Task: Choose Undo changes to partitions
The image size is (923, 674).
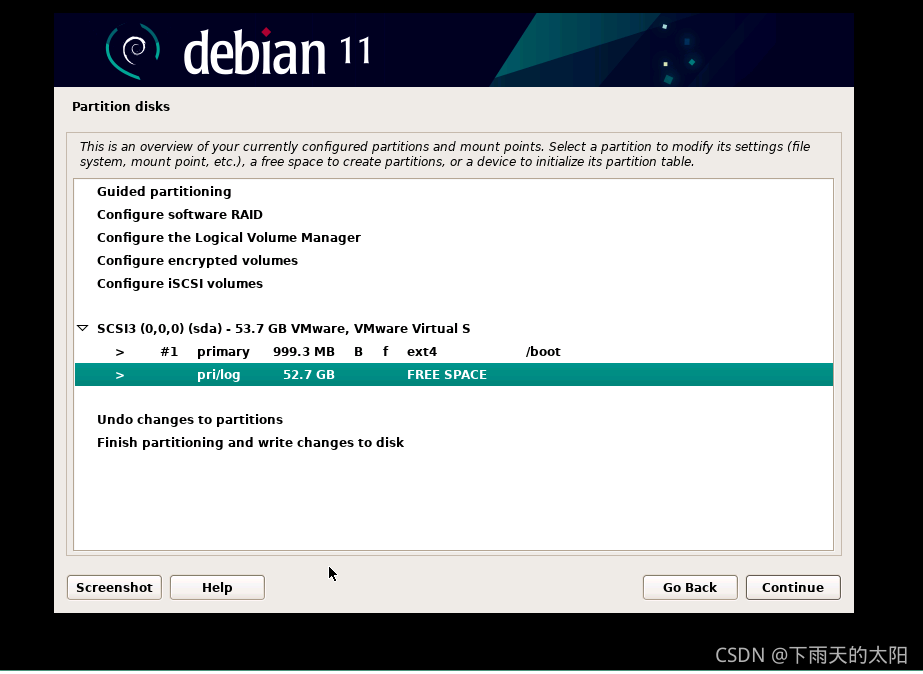Action: click(189, 419)
